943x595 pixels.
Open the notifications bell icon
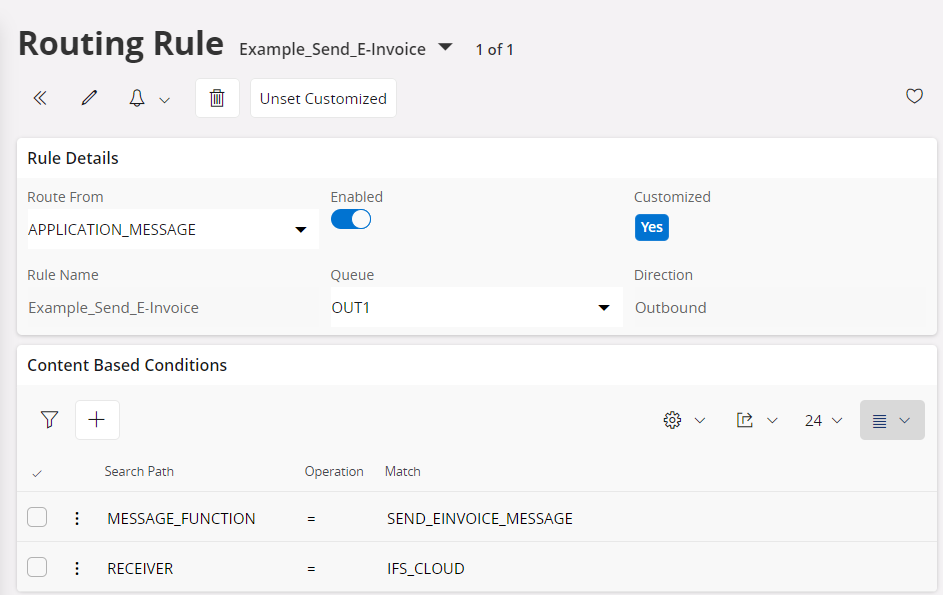click(137, 97)
